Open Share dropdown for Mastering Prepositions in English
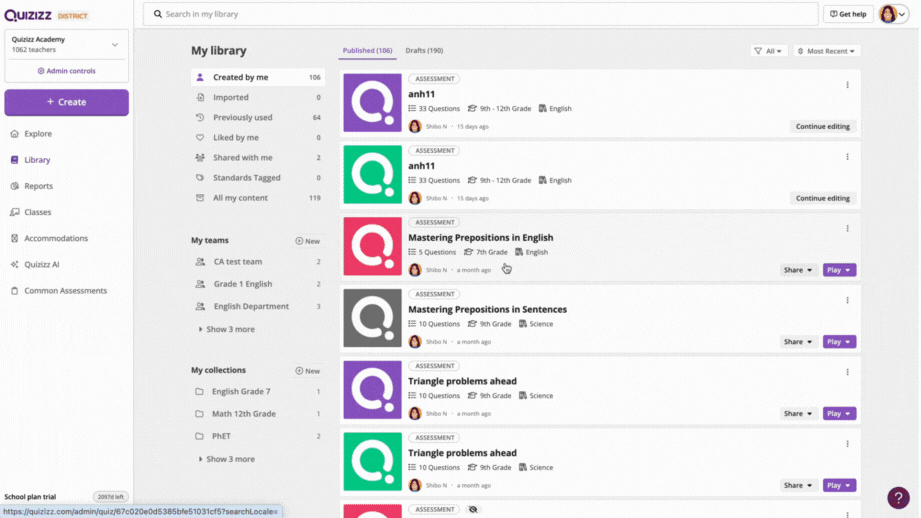921x518 pixels. pos(798,270)
